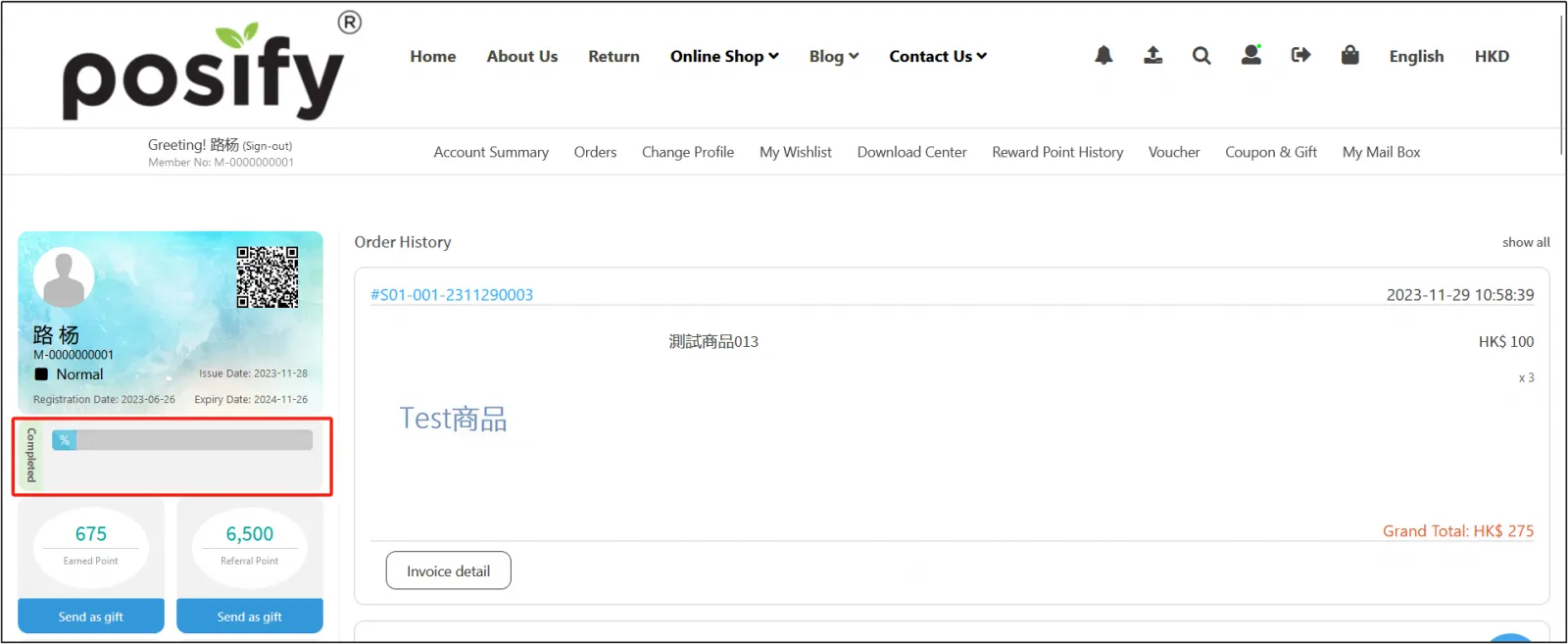Open Reward Point History tab
Image resolution: width=1568 pixels, height=644 pixels.
(1057, 152)
